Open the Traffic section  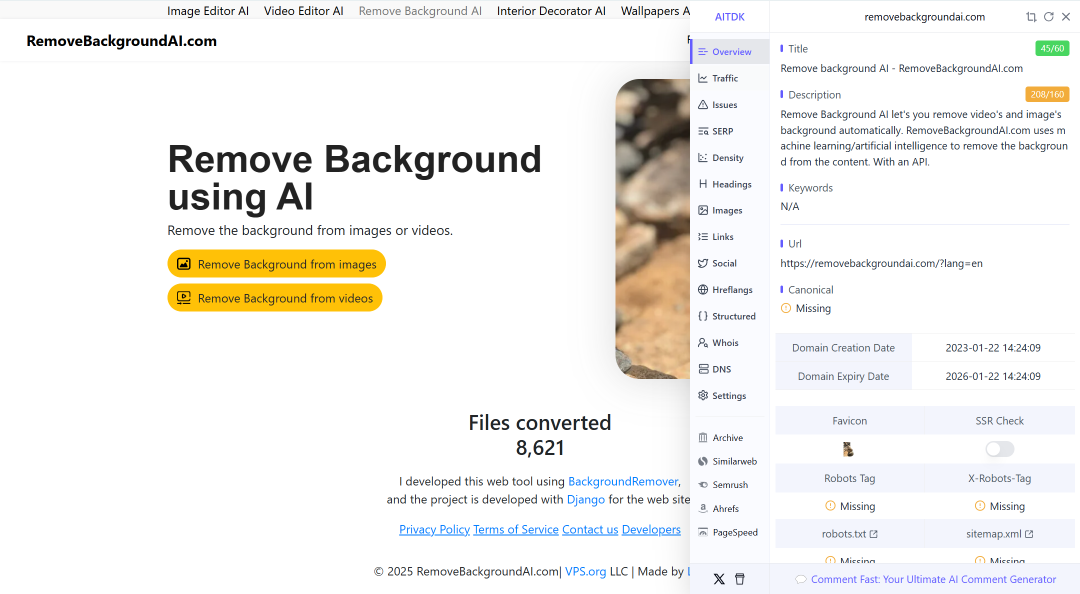[x=729, y=79]
